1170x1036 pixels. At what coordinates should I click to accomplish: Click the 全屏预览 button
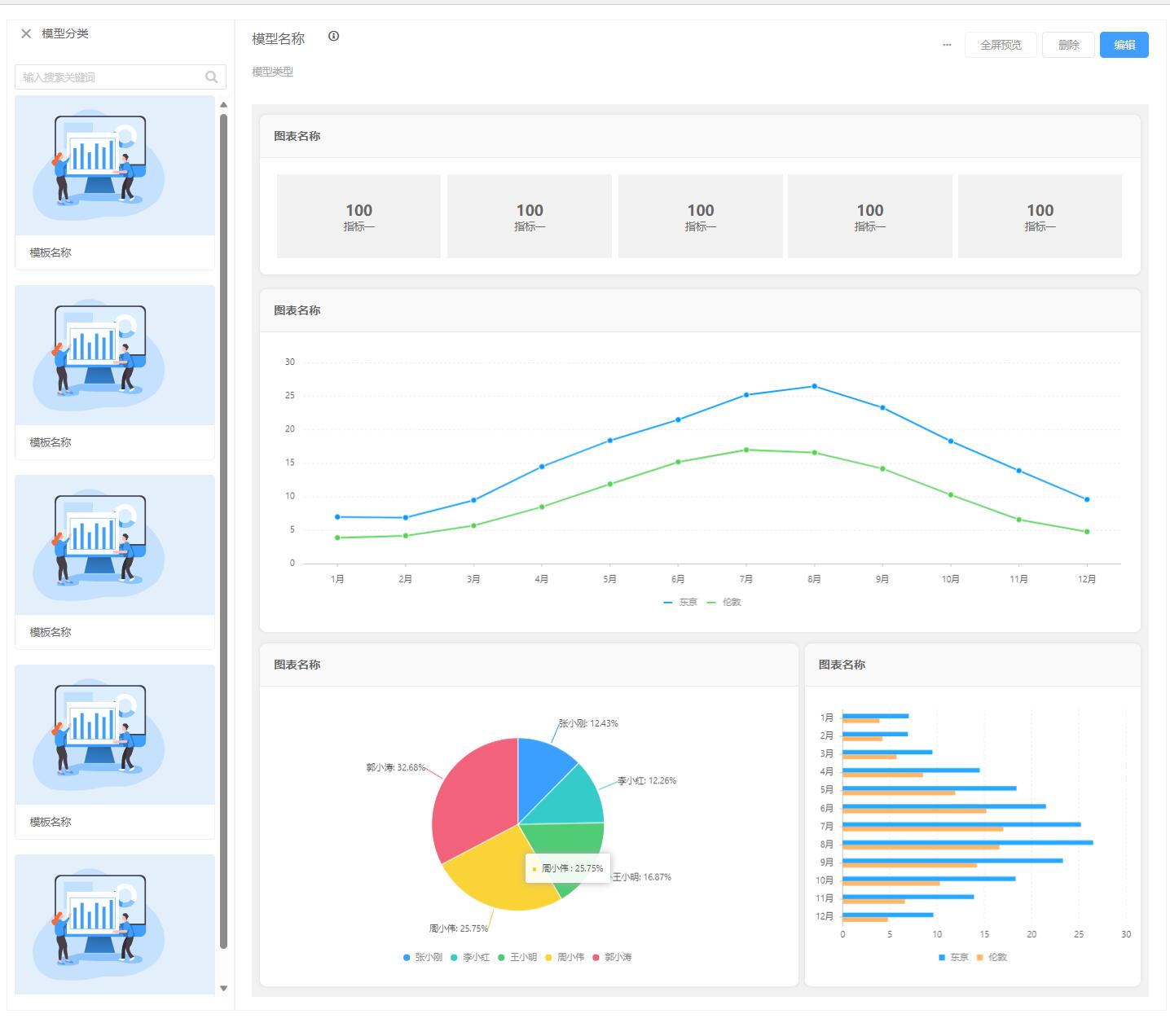click(x=1001, y=45)
